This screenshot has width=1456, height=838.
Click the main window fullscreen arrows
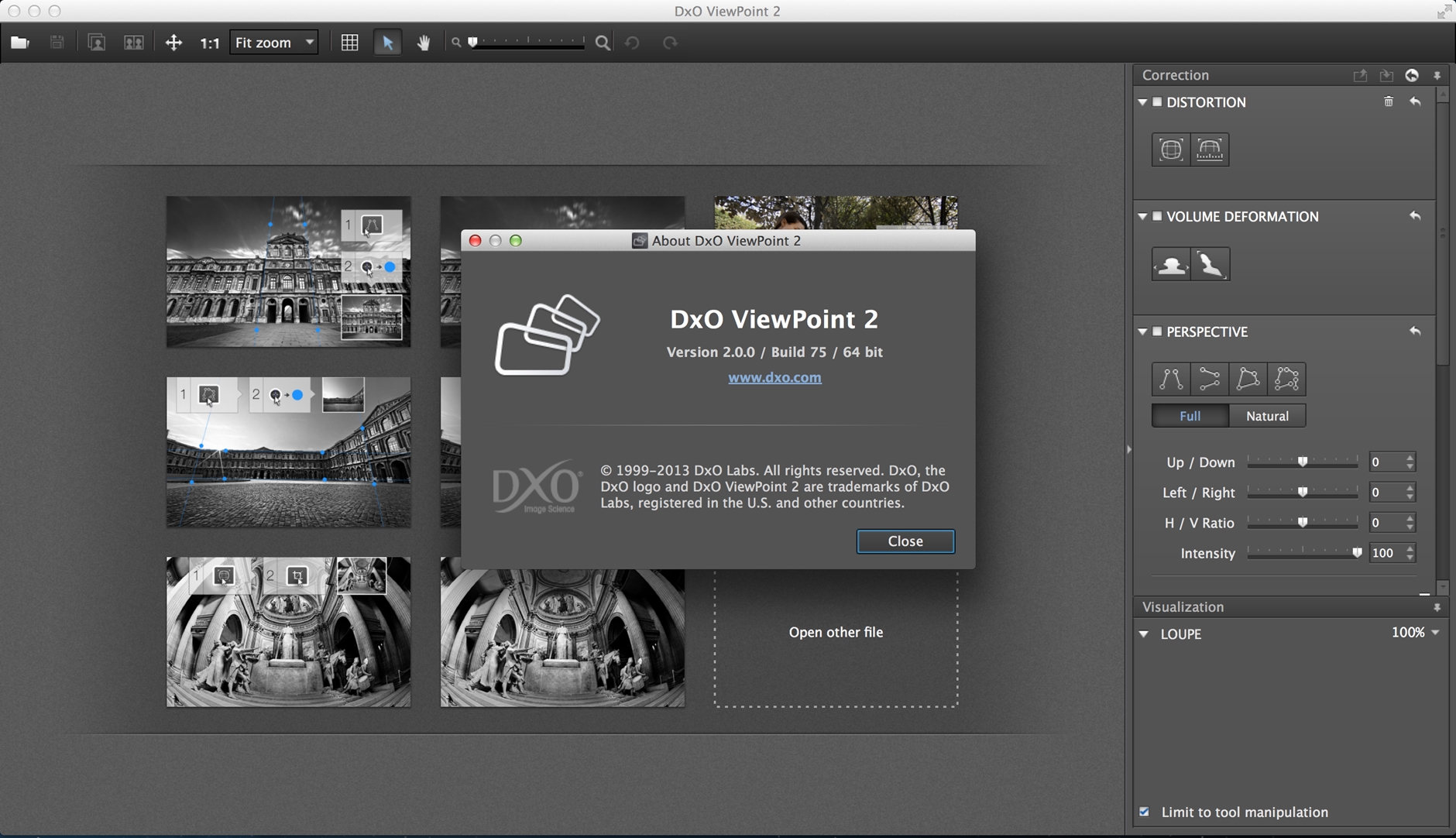tap(1444, 11)
